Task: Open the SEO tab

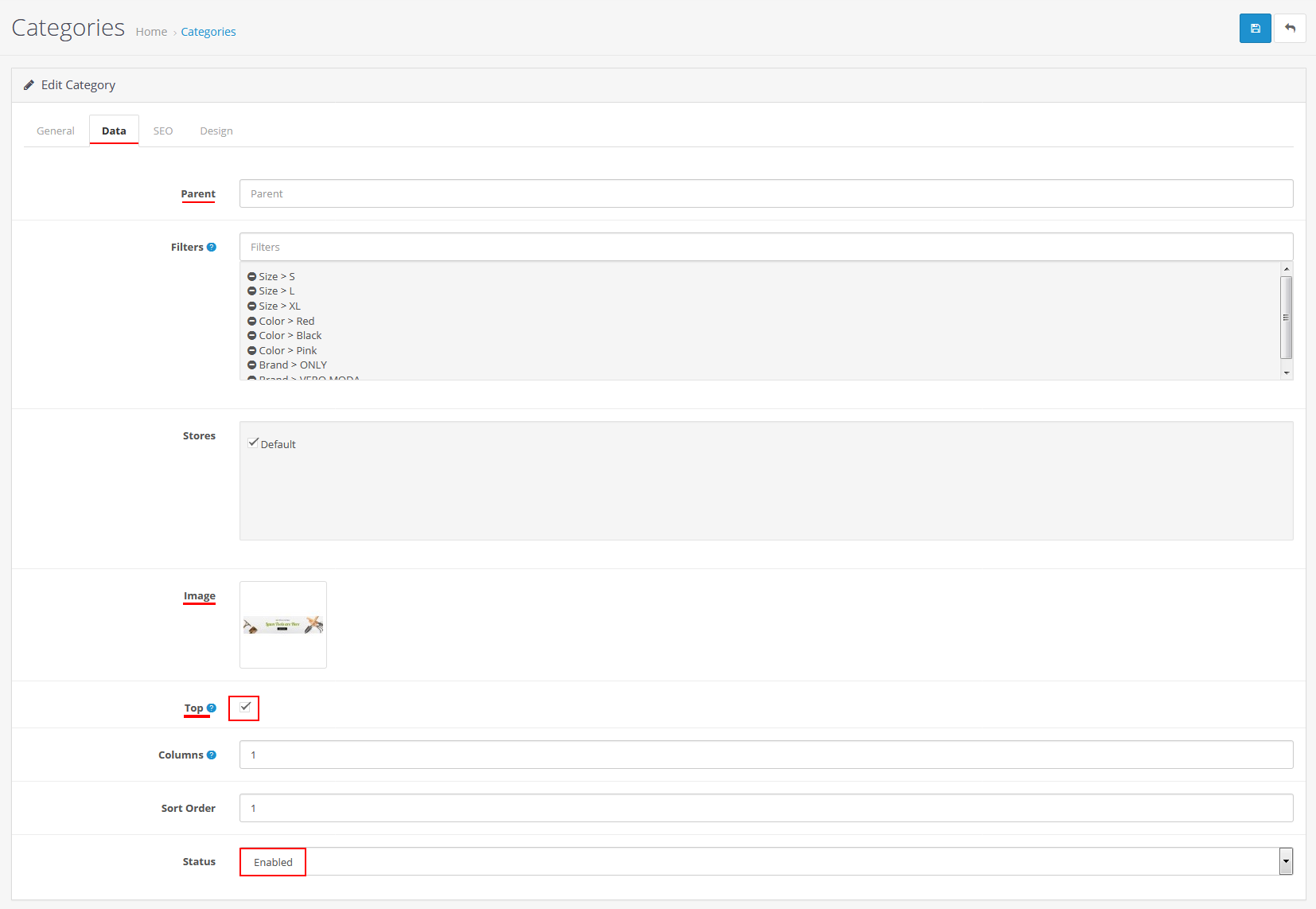Action: (x=163, y=131)
